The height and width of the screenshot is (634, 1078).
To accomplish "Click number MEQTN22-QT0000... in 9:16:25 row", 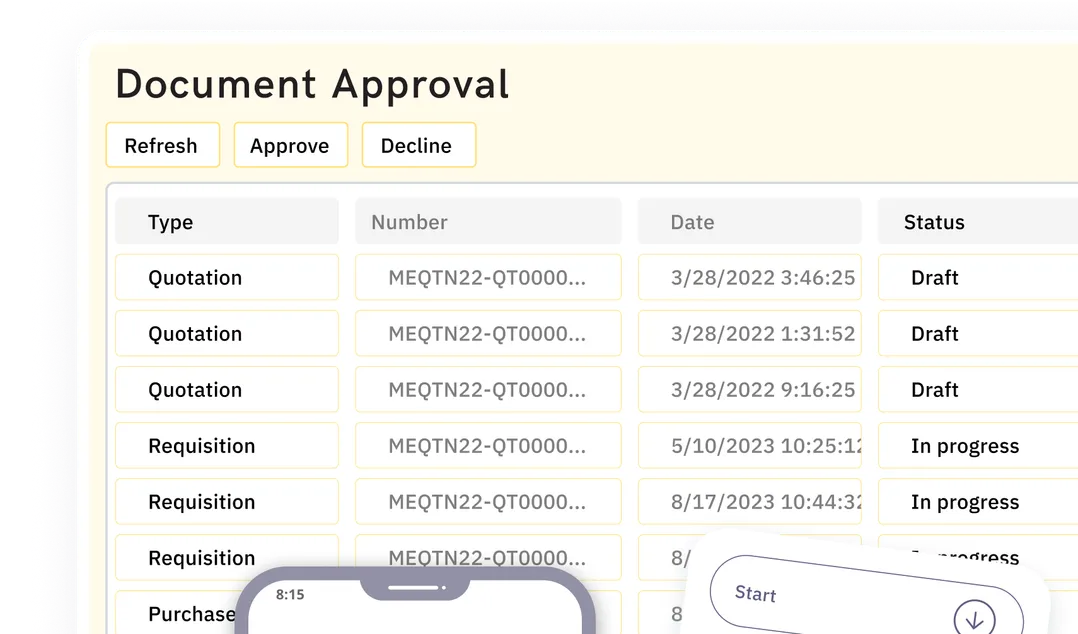I will coord(488,389).
